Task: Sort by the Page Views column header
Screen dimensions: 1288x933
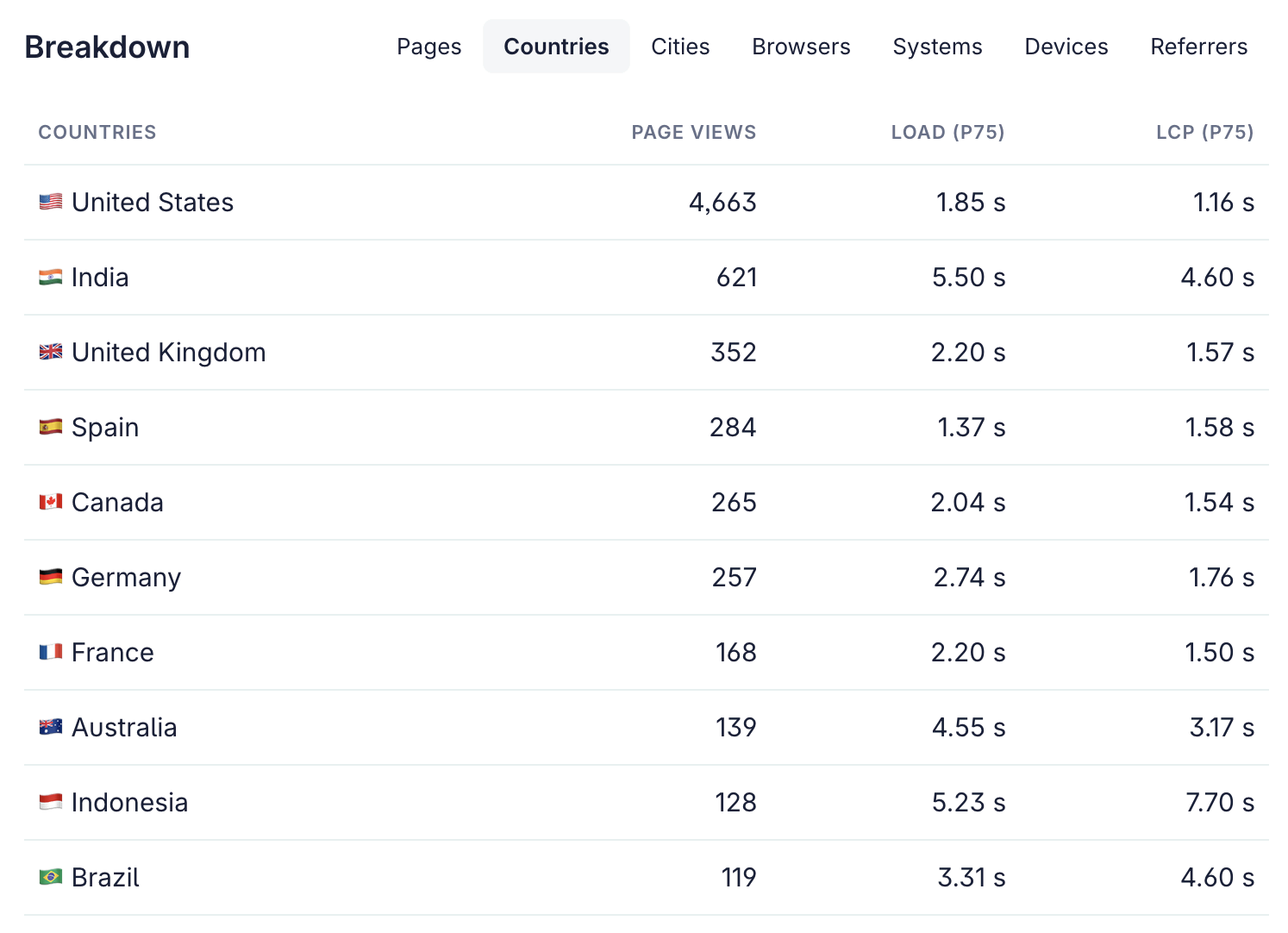Action: 693,132
